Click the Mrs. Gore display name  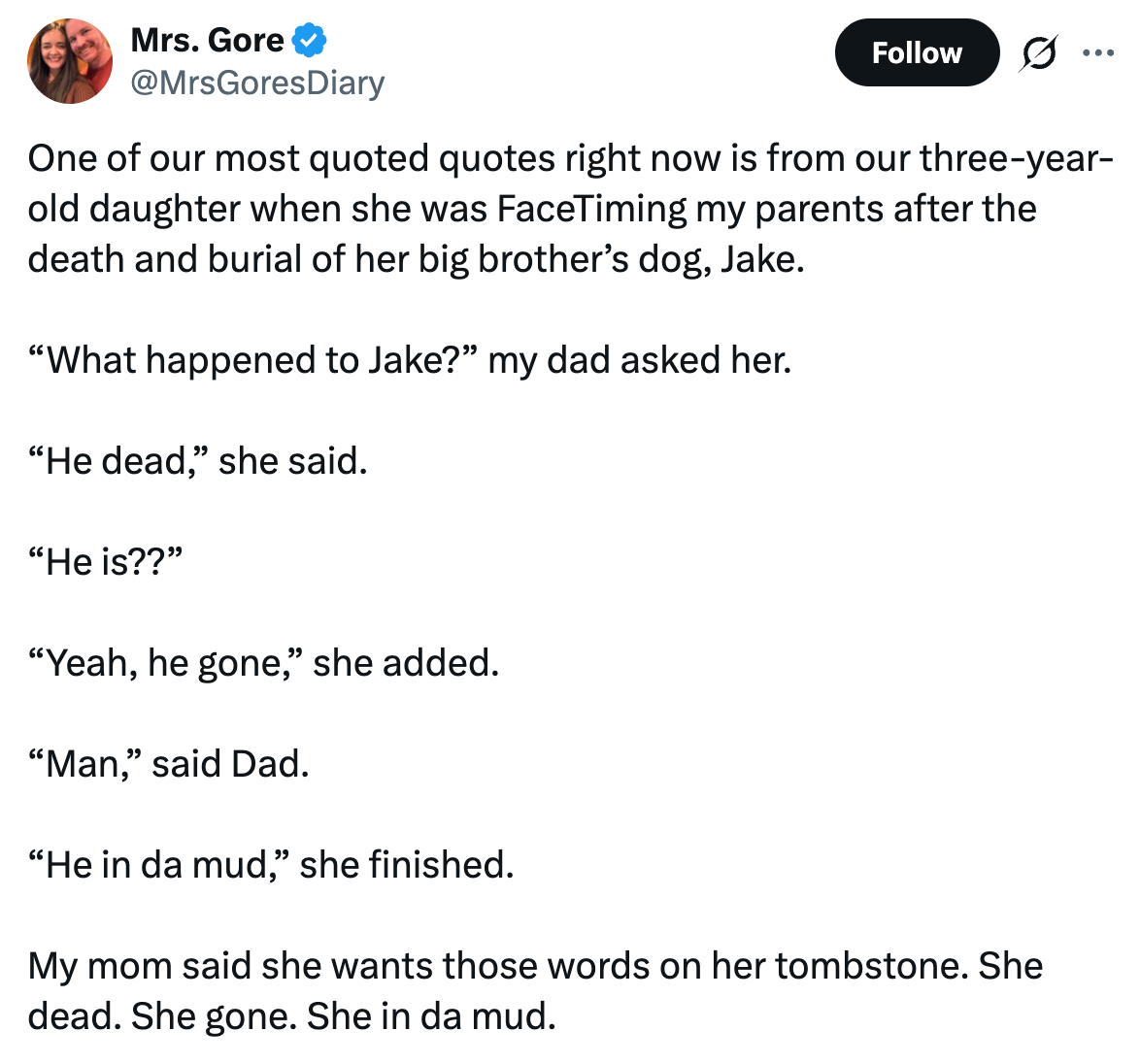pyautogui.click(x=207, y=41)
